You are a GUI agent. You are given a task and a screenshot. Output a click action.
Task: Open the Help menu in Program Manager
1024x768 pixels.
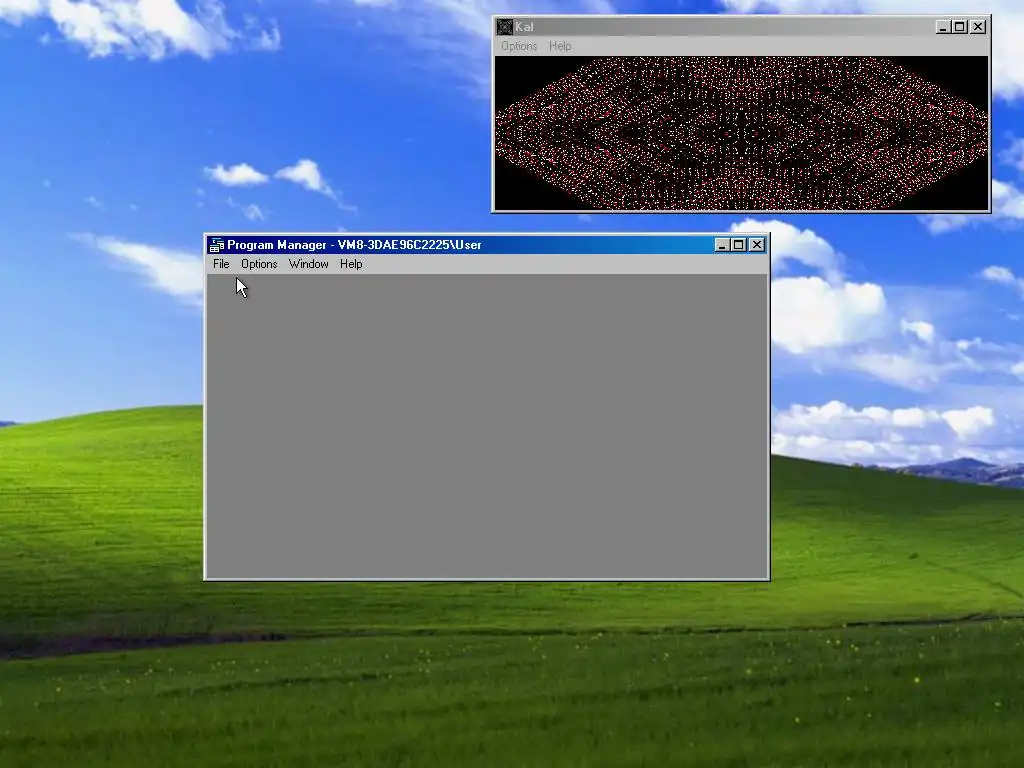click(351, 264)
